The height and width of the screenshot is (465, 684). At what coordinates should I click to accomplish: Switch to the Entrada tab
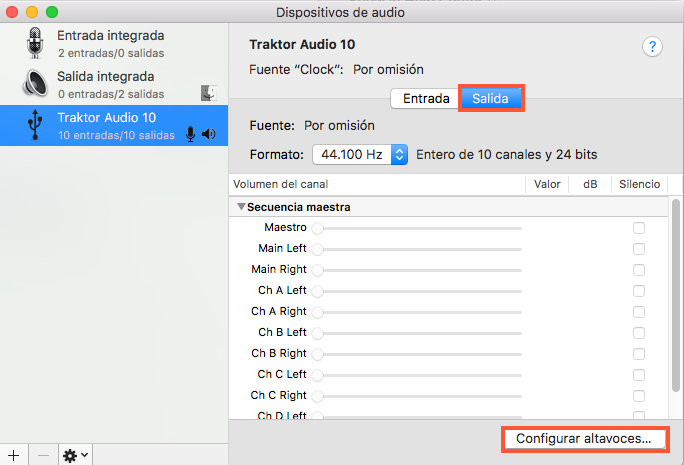(x=426, y=99)
